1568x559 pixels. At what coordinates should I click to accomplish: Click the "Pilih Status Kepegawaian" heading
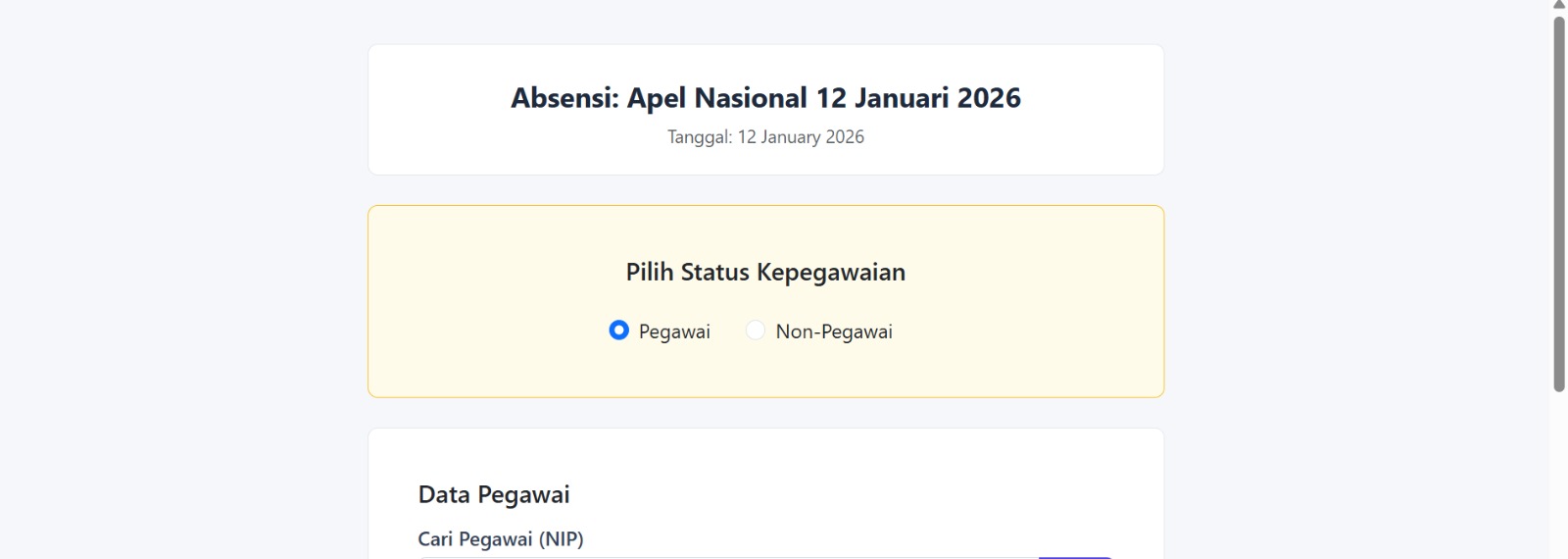[765, 272]
